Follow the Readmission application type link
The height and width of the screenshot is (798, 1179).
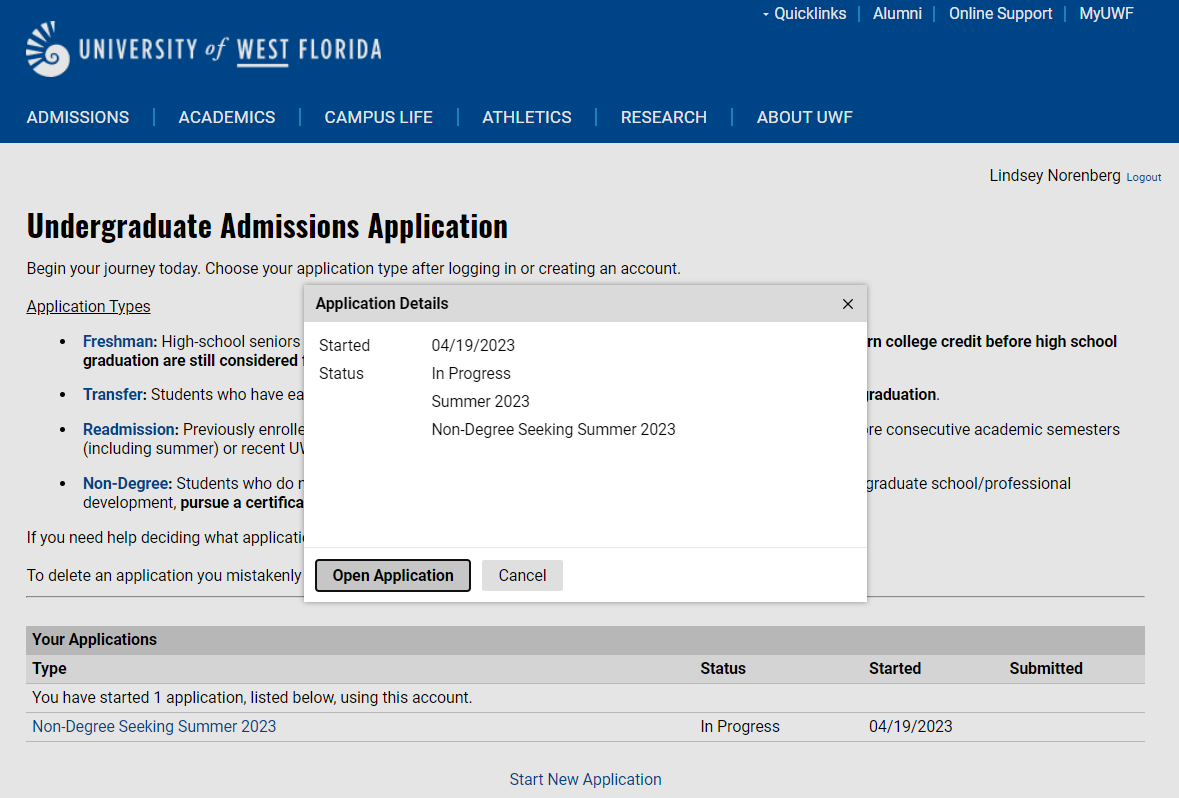click(129, 429)
